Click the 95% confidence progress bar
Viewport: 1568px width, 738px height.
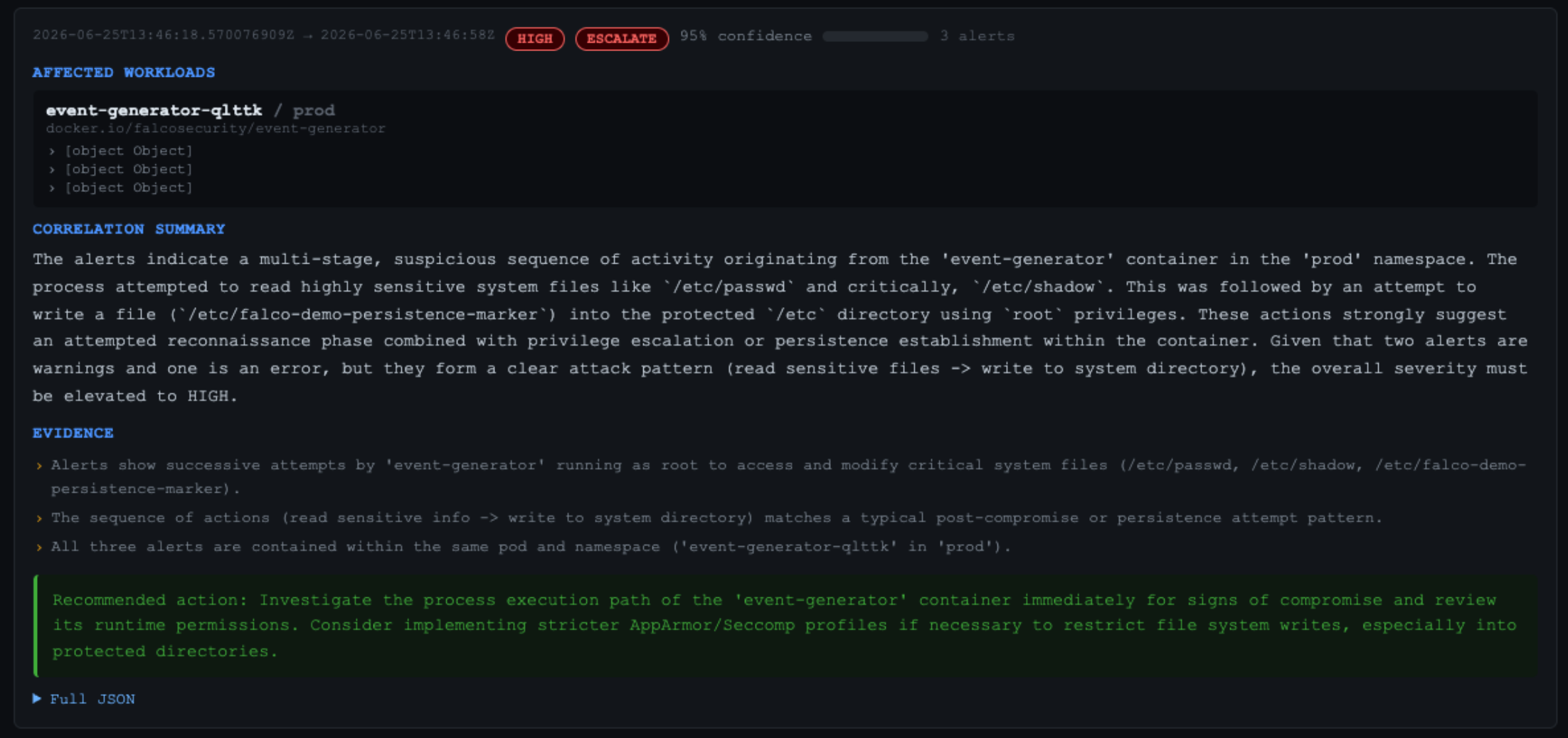tap(875, 36)
